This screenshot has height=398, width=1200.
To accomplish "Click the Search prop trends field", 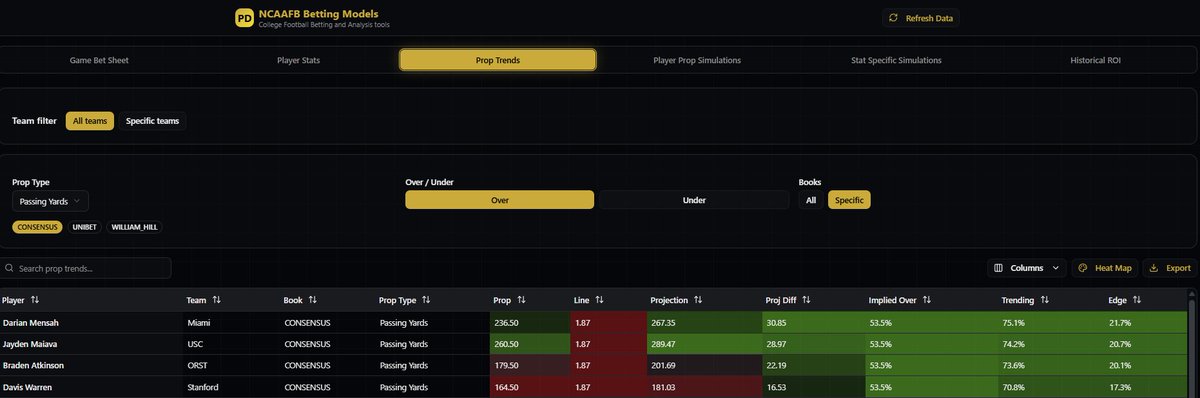I will (x=86, y=268).
